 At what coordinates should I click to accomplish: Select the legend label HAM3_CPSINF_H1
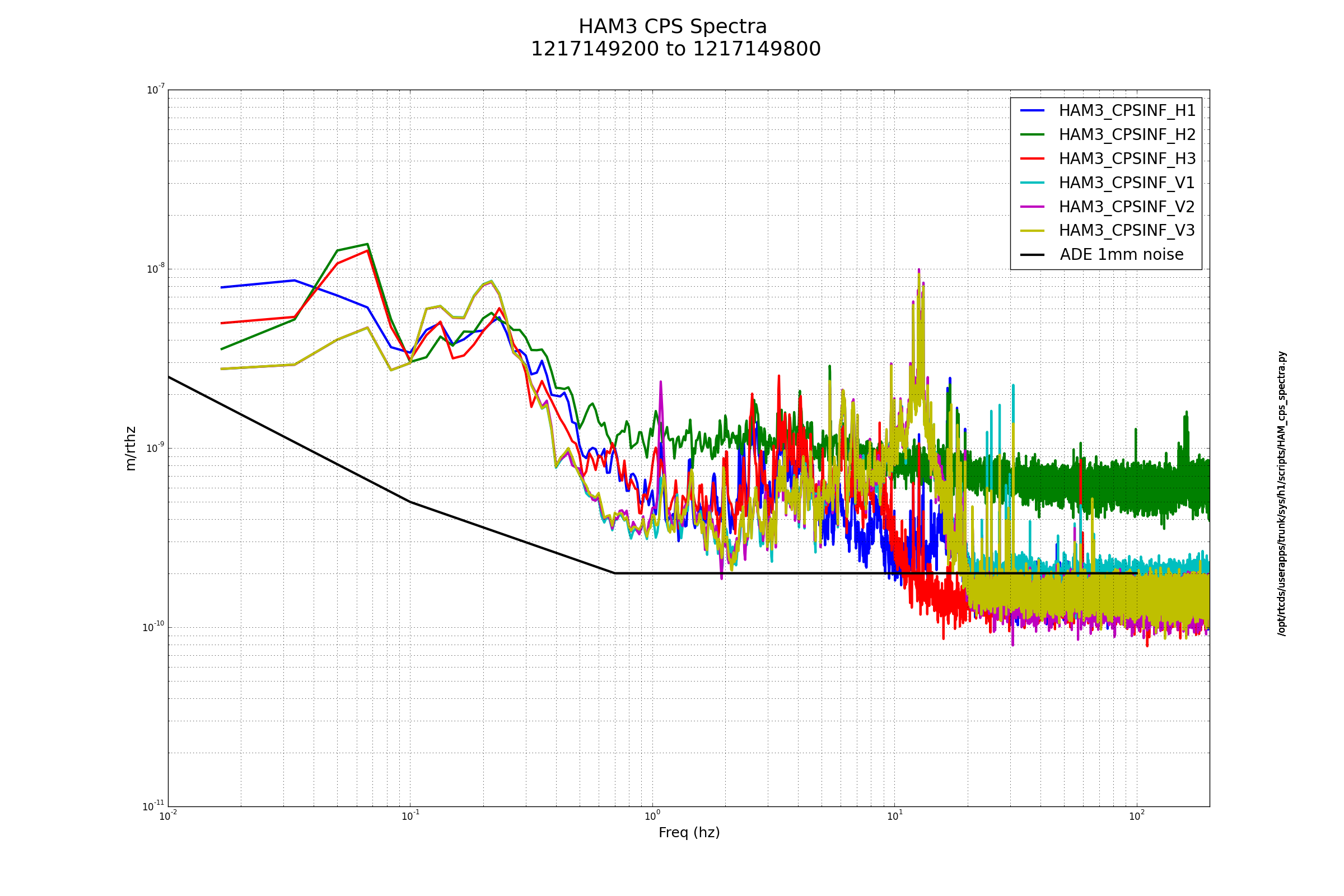click(1127, 111)
